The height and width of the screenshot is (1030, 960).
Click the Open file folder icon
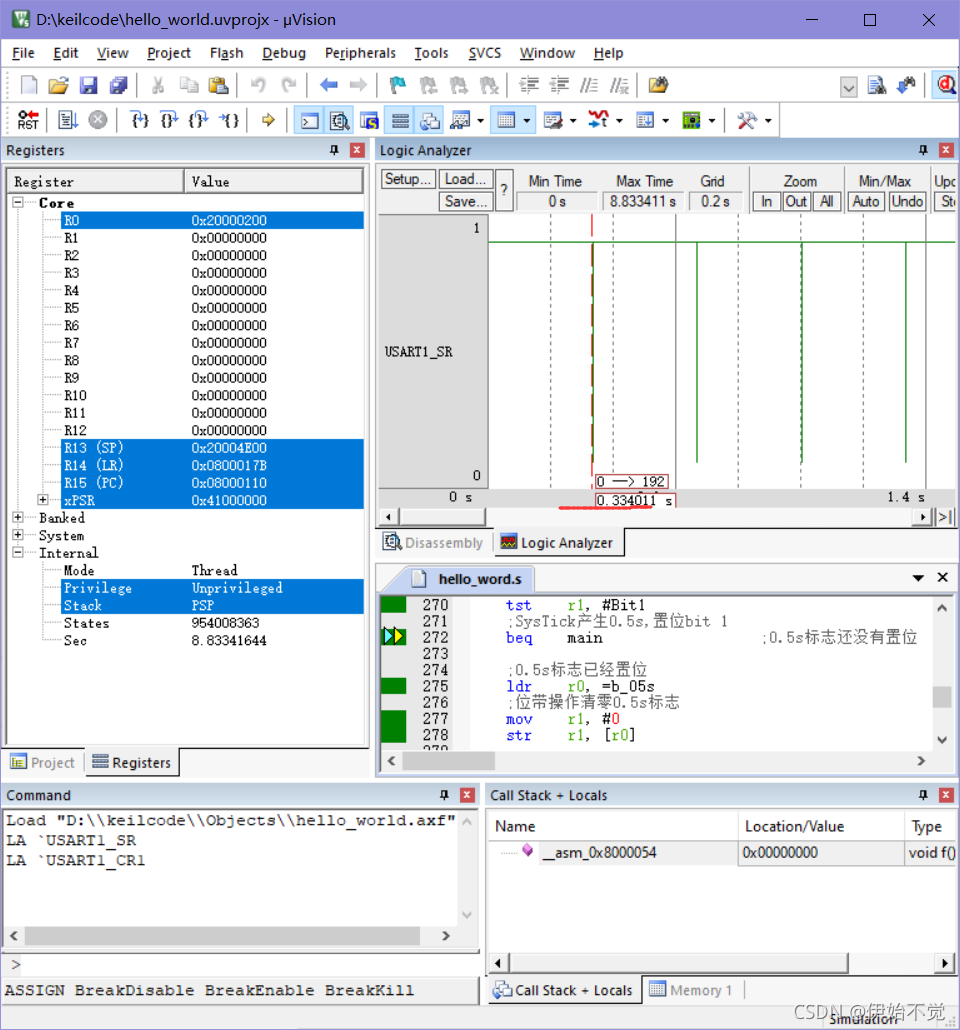[x=58, y=85]
